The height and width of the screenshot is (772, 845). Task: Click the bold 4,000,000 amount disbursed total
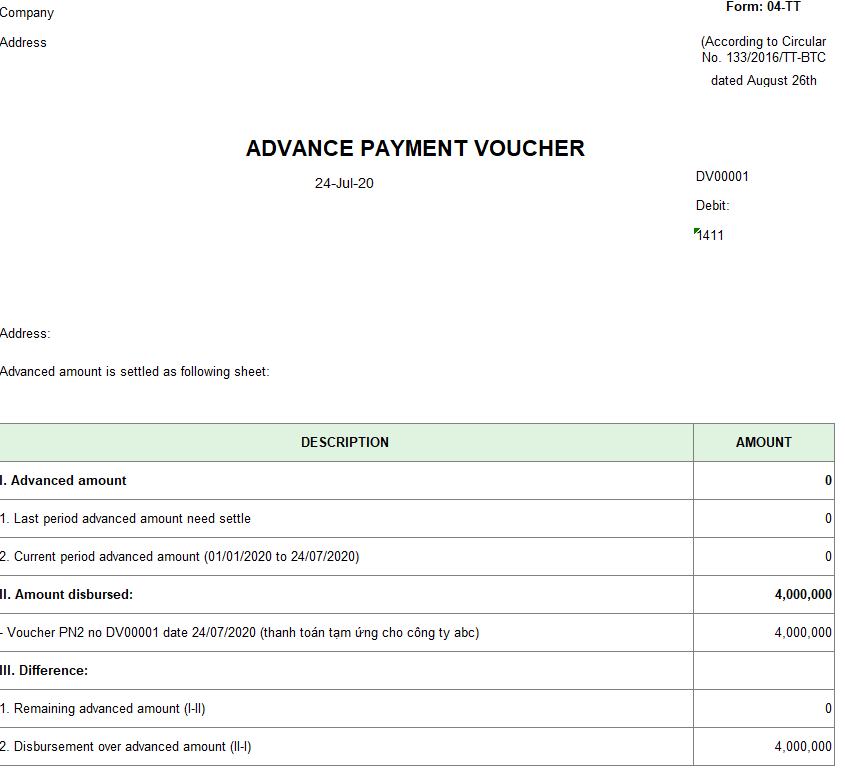(x=802, y=595)
